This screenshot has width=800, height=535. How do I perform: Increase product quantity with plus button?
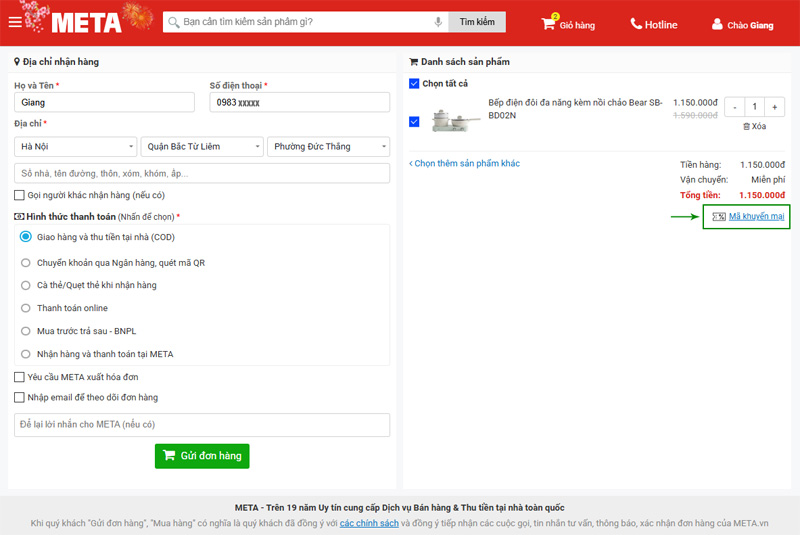(776, 107)
